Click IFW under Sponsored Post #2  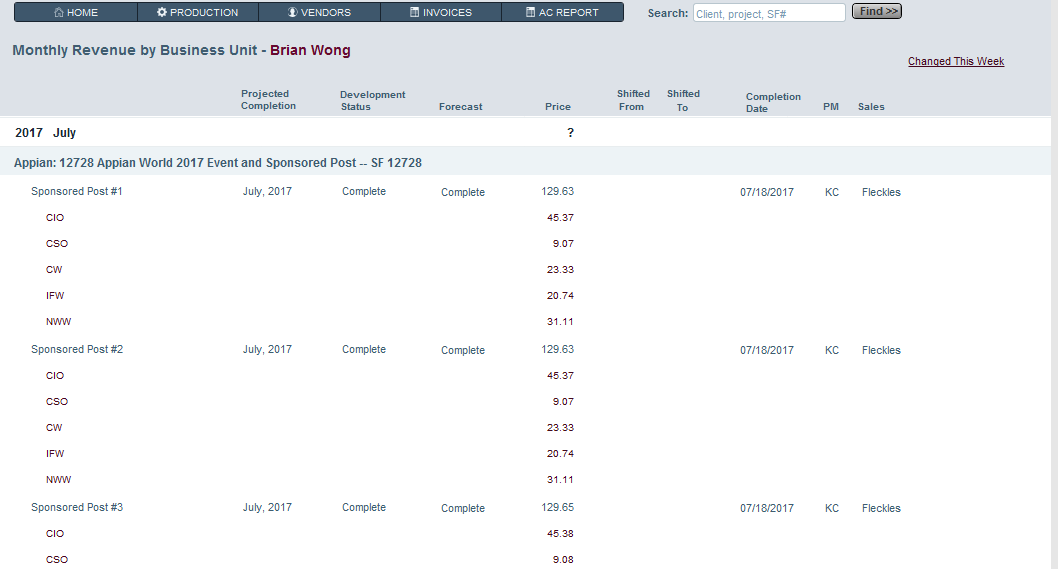click(55, 454)
